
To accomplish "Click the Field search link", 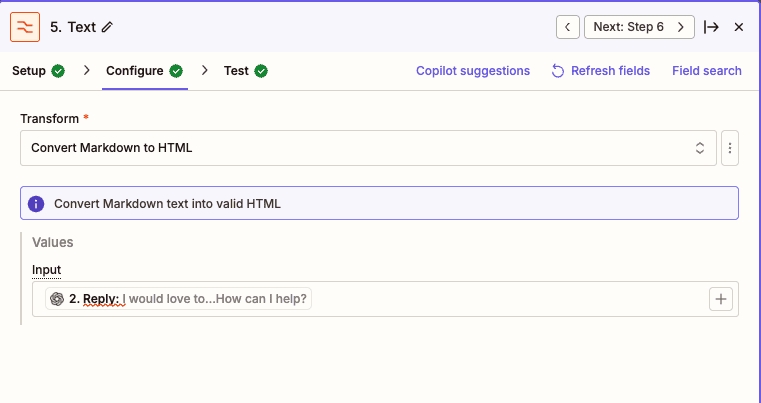I will click(707, 71).
